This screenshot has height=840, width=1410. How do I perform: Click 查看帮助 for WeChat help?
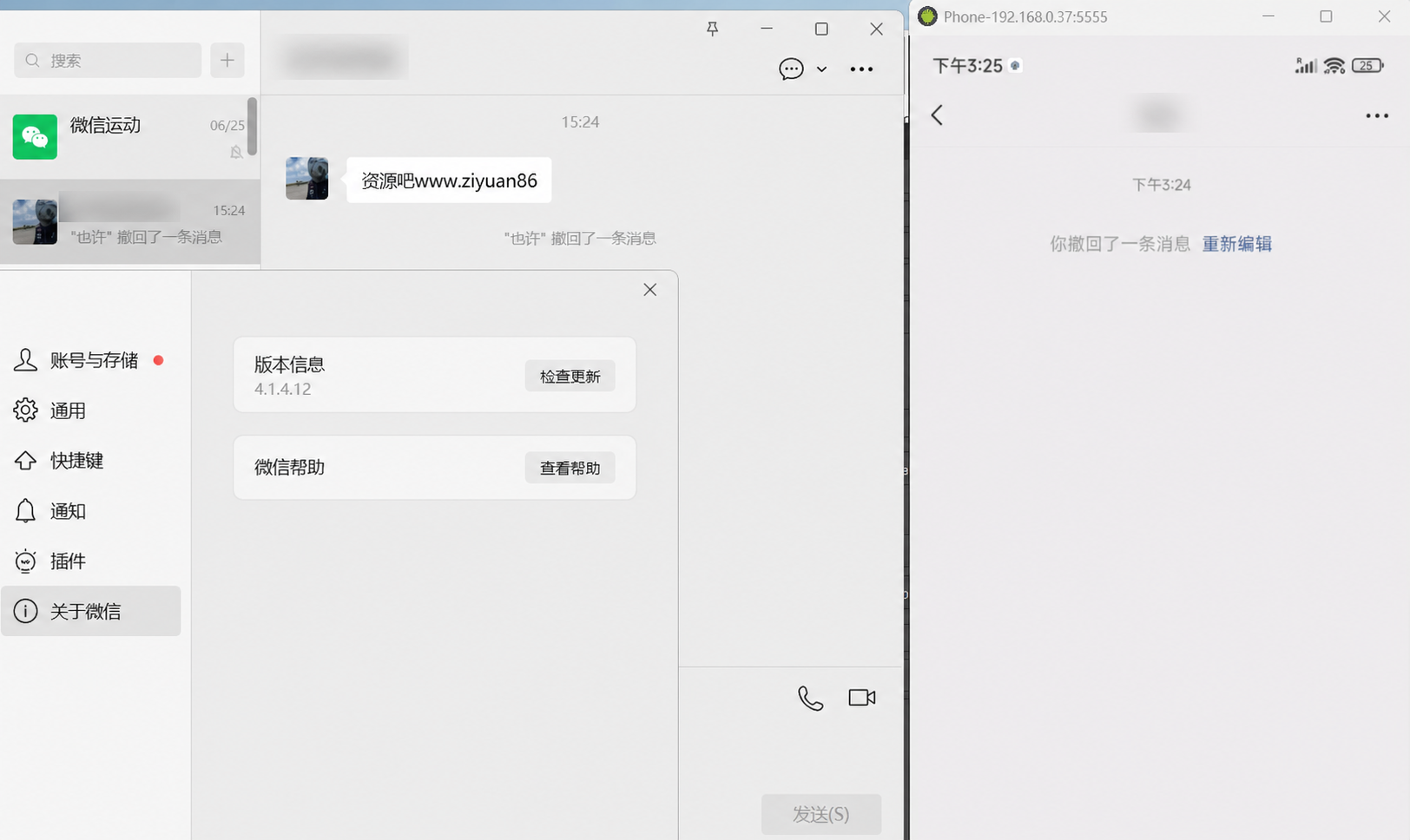(x=570, y=468)
